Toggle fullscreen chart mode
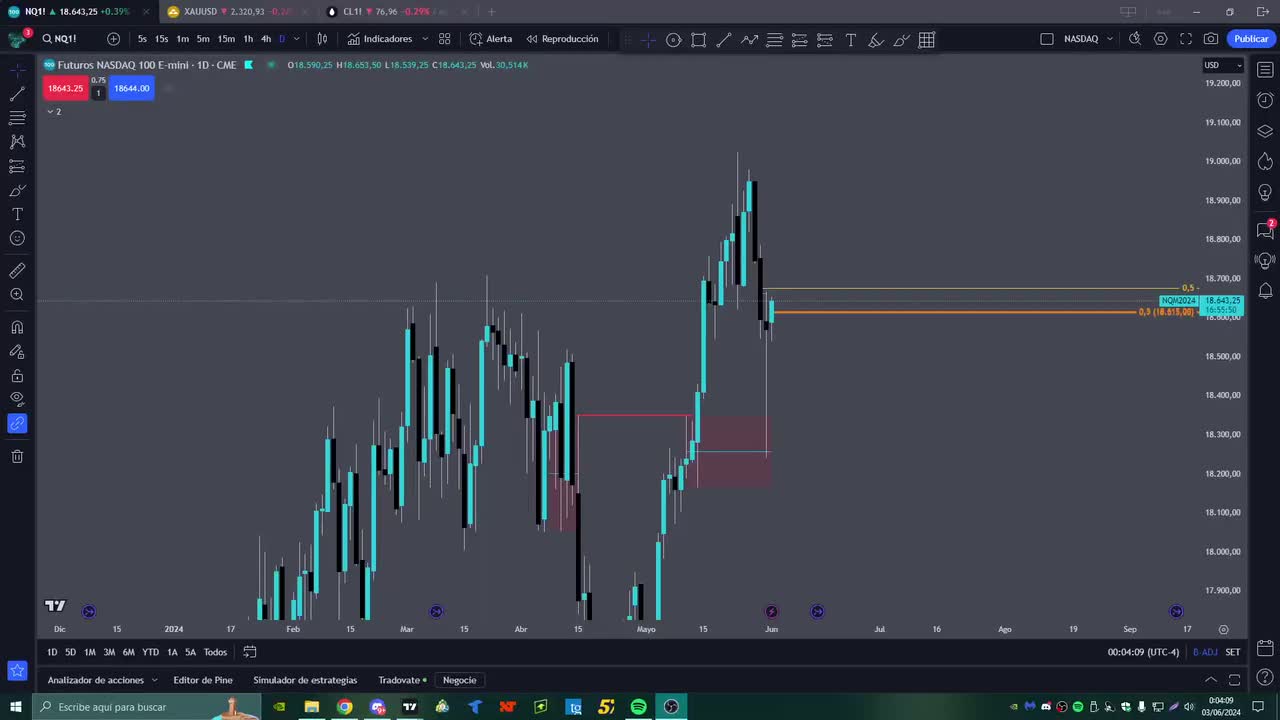 (x=1186, y=39)
